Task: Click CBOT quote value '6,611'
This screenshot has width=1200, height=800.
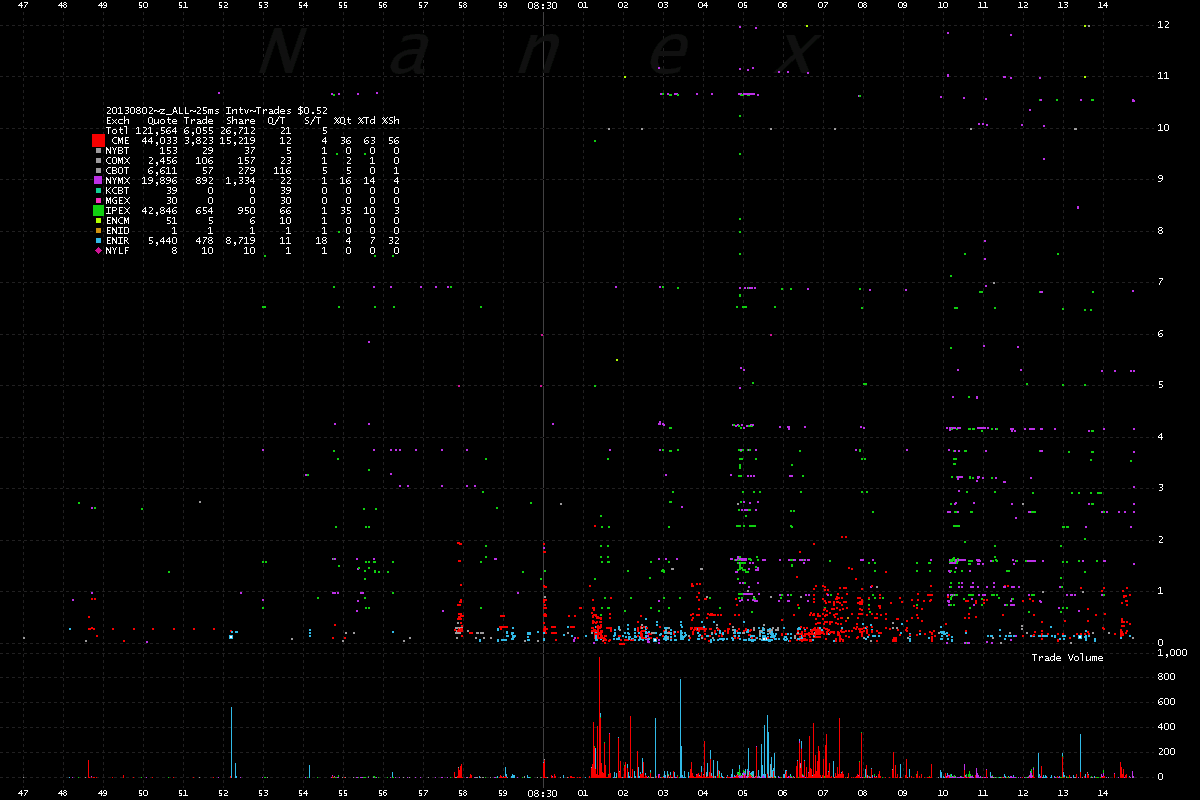Action: coord(163,171)
